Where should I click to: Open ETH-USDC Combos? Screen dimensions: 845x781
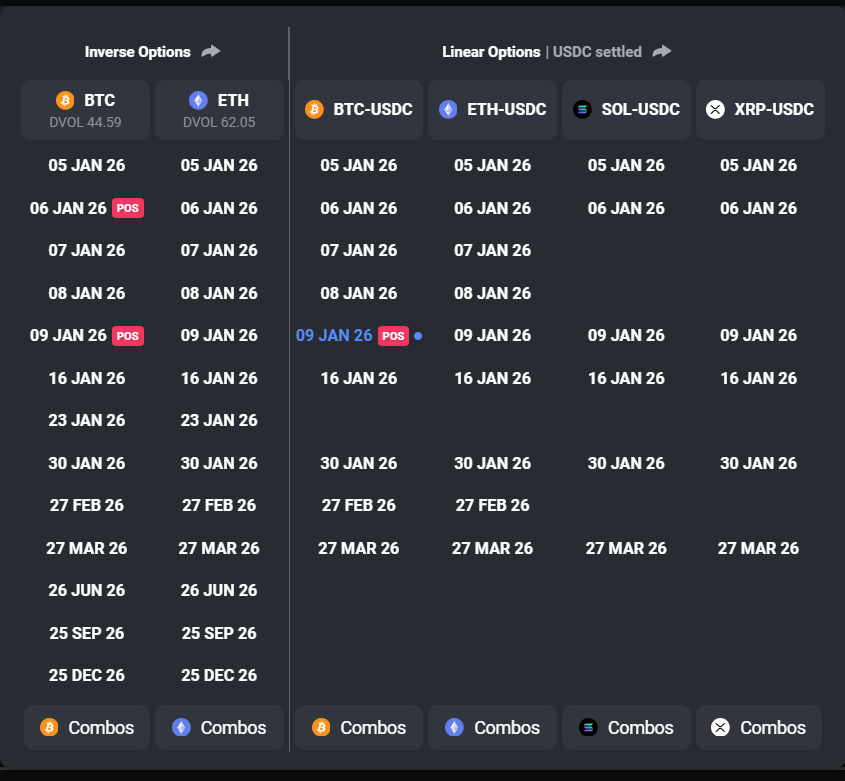tap(493, 728)
